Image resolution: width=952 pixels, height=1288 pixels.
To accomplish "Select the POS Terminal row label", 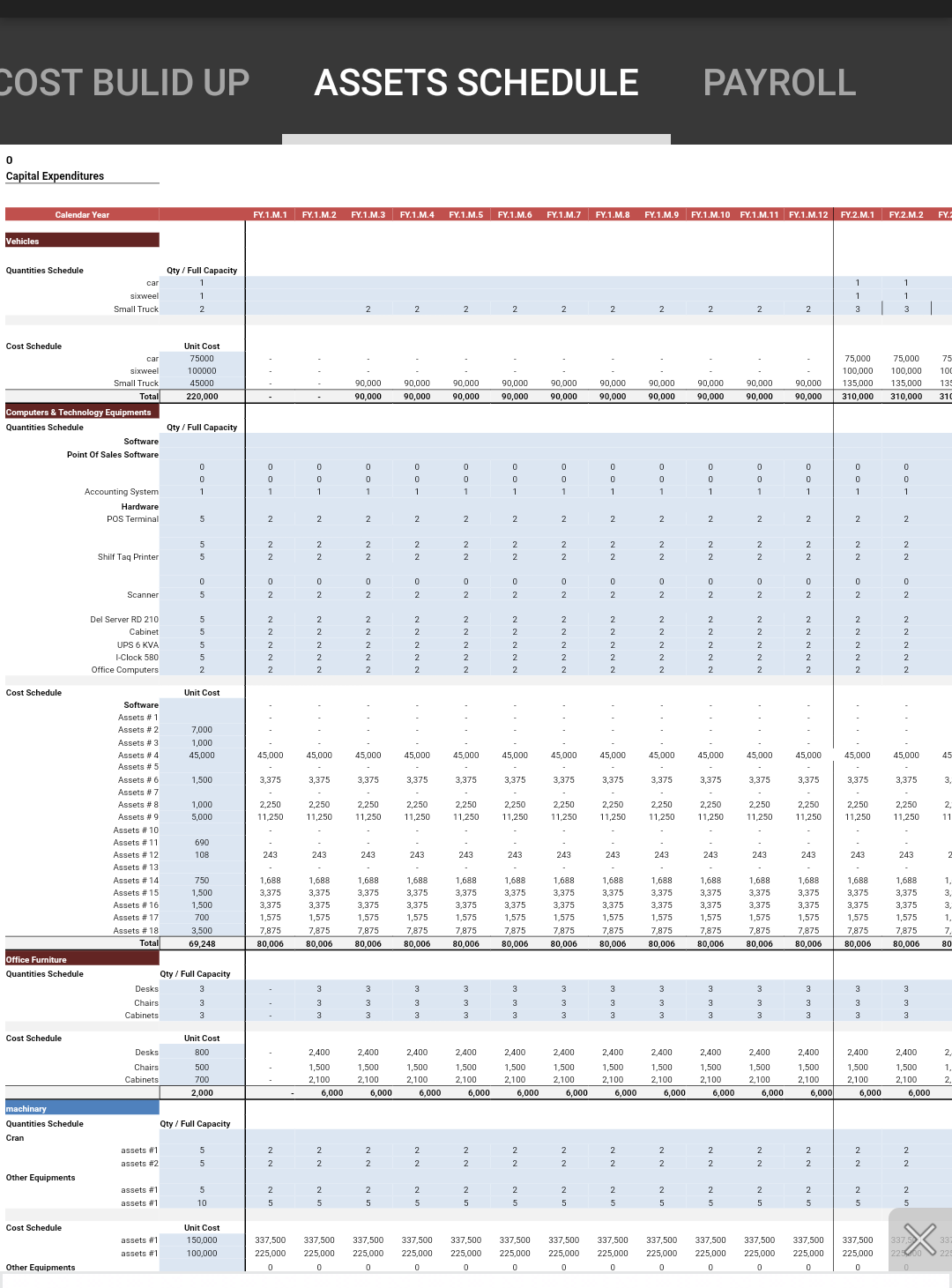I will point(133,519).
